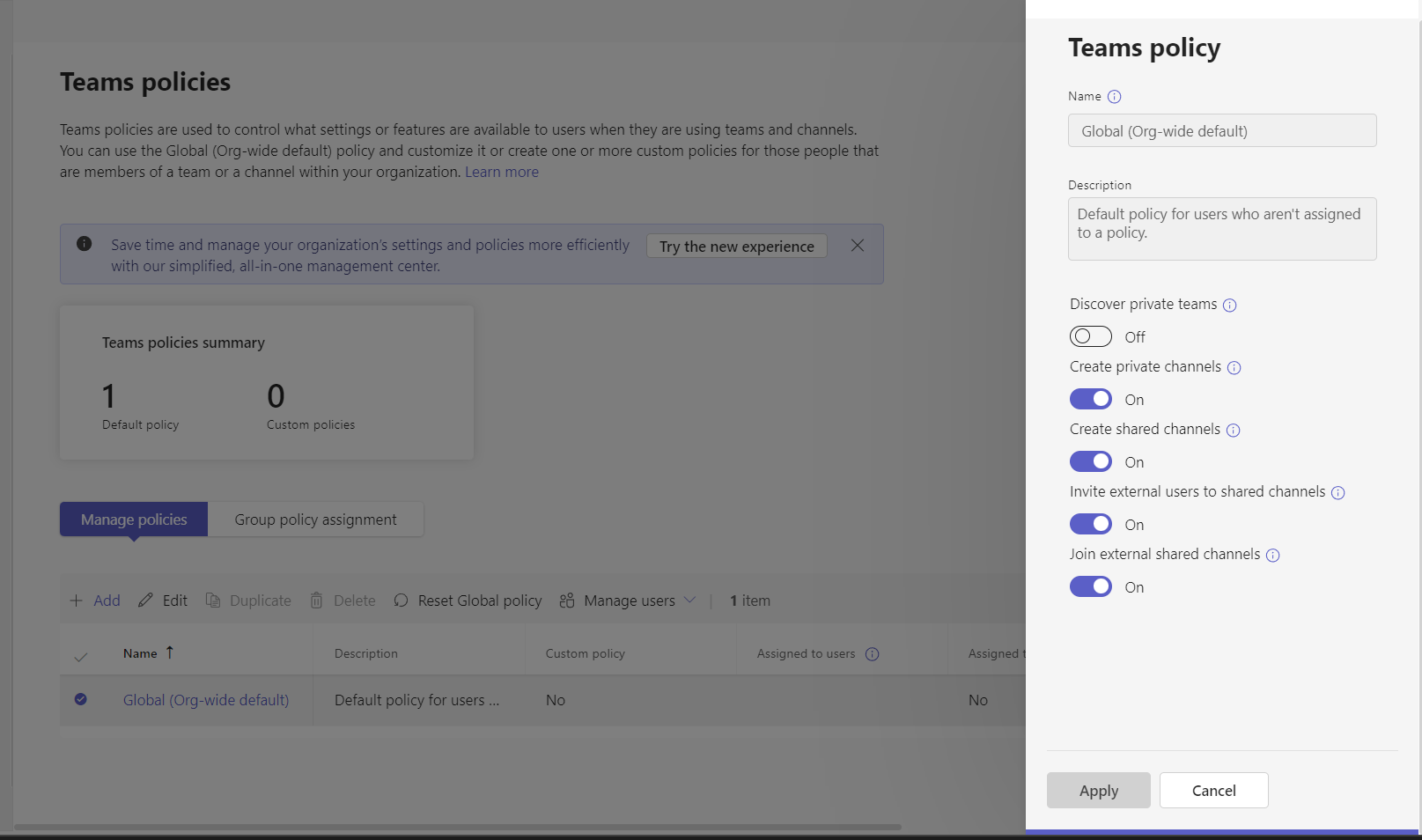Click info icon beside Create shared channels
1422x840 pixels.
(1234, 431)
